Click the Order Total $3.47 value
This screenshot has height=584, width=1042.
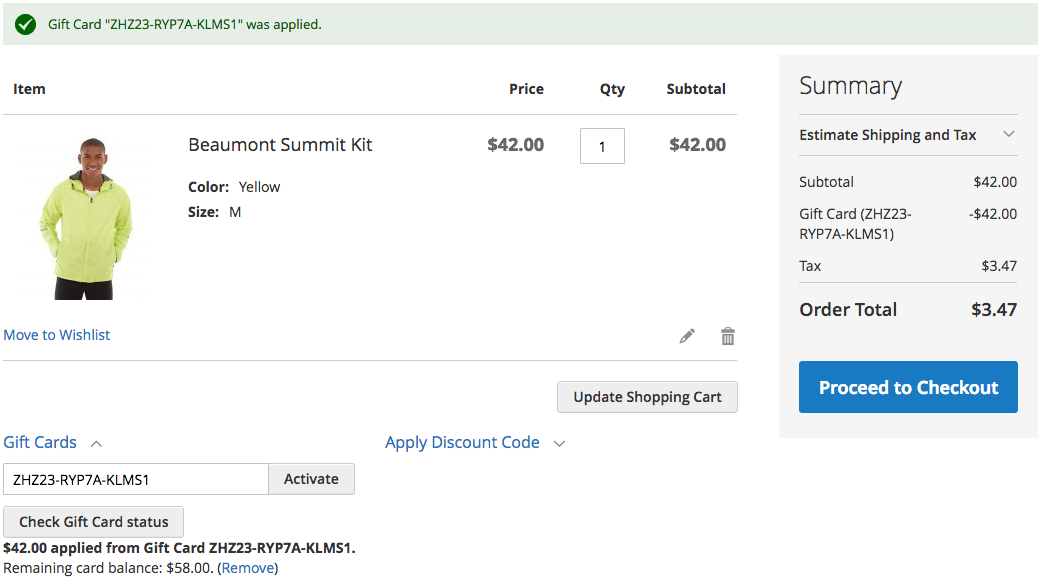993,310
